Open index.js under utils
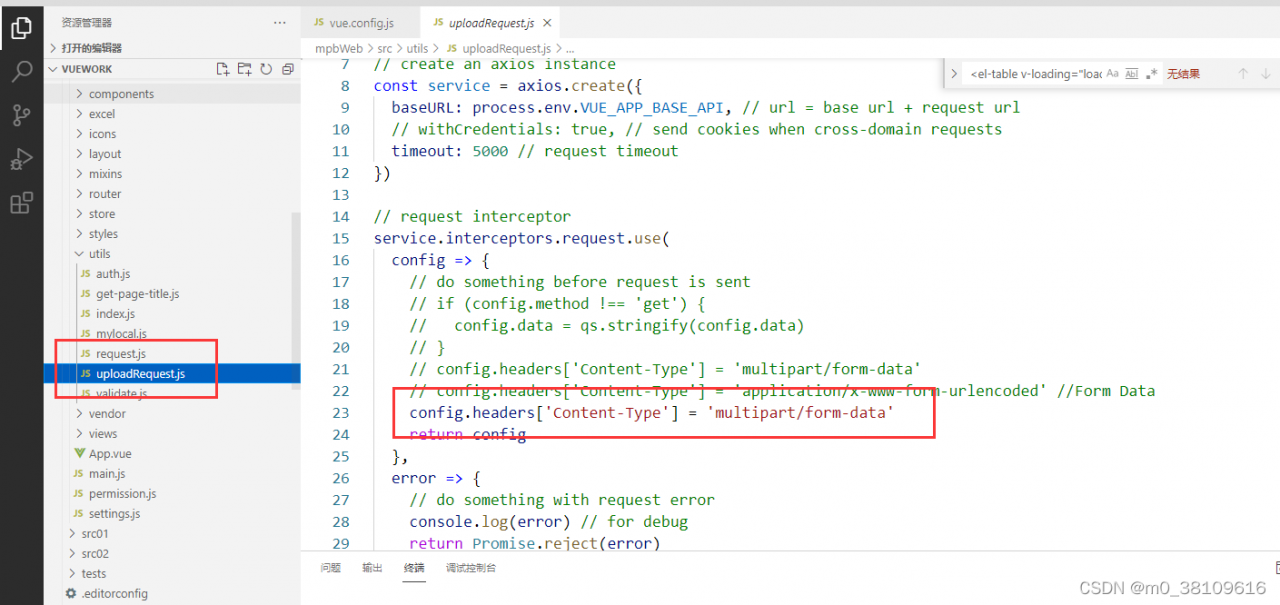The width and height of the screenshot is (1280, 605). [x=115, y=314]
